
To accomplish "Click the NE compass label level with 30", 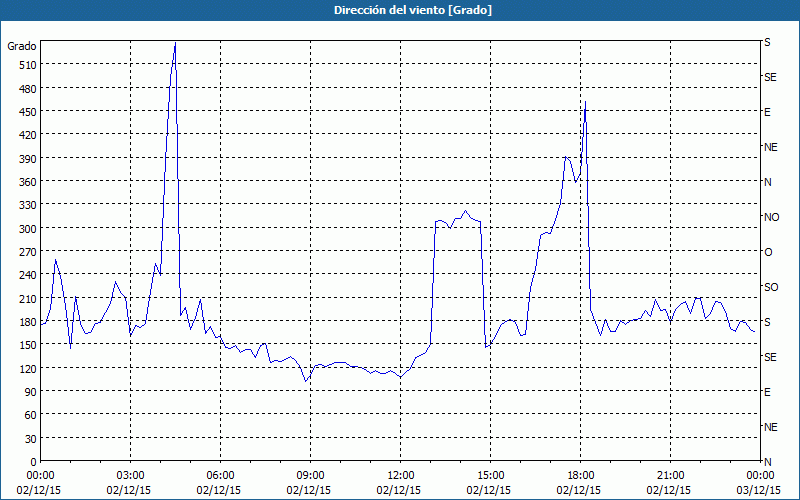I will 770,427.
